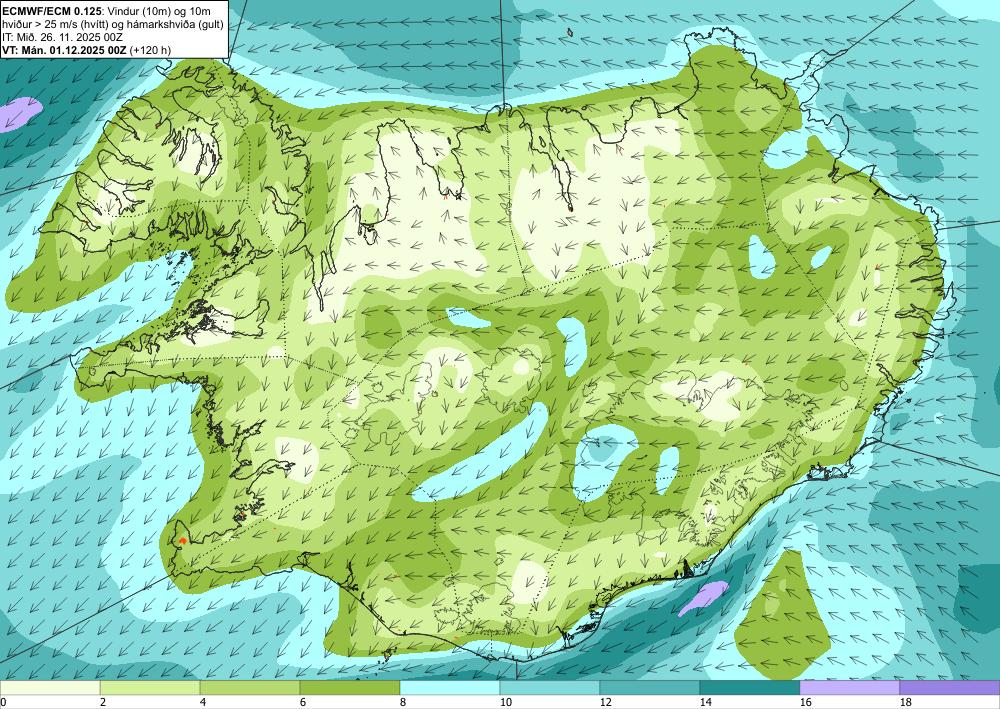Click the purple wind patch at the northwest edge
Screen dimensions: 1000x709
pos(19,113)
